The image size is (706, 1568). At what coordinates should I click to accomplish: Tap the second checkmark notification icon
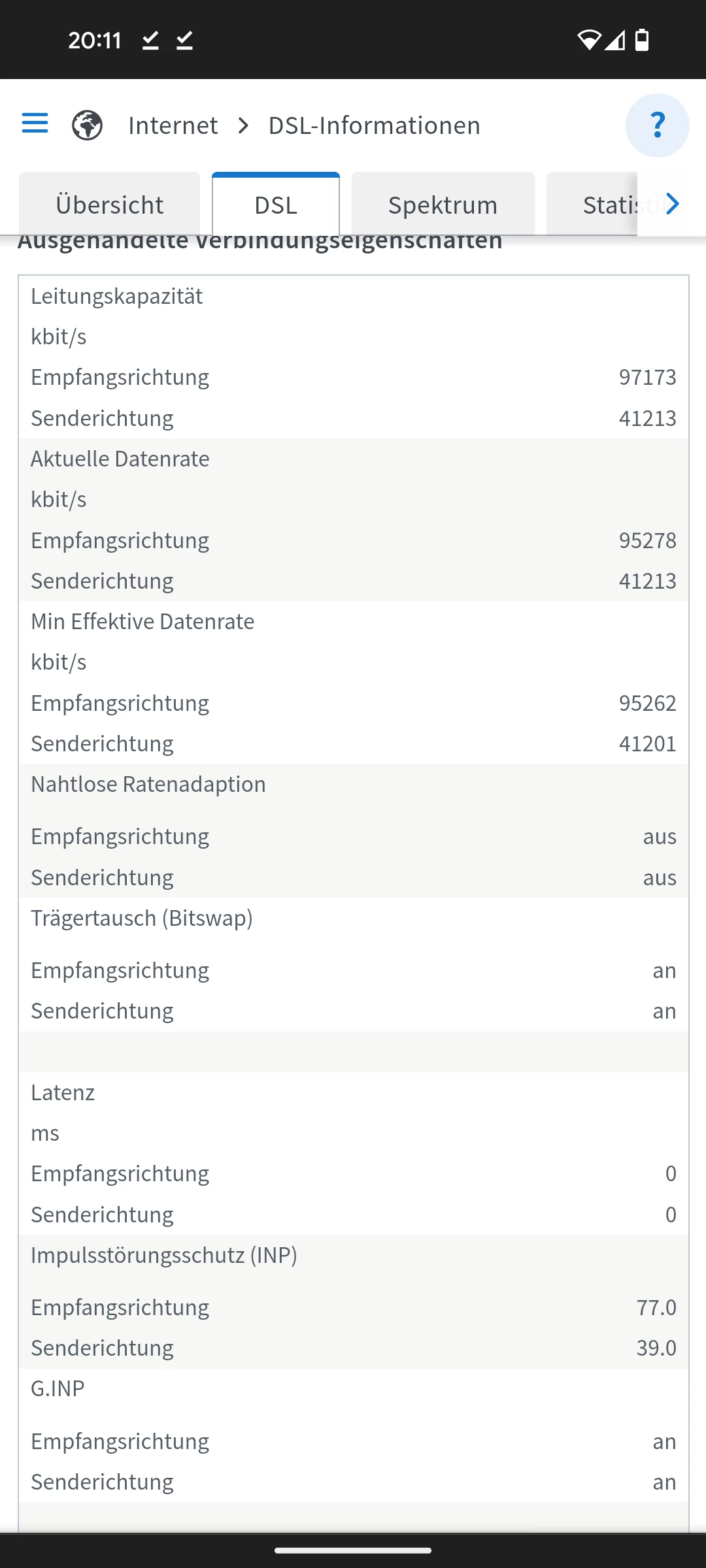tap(184, 41)
